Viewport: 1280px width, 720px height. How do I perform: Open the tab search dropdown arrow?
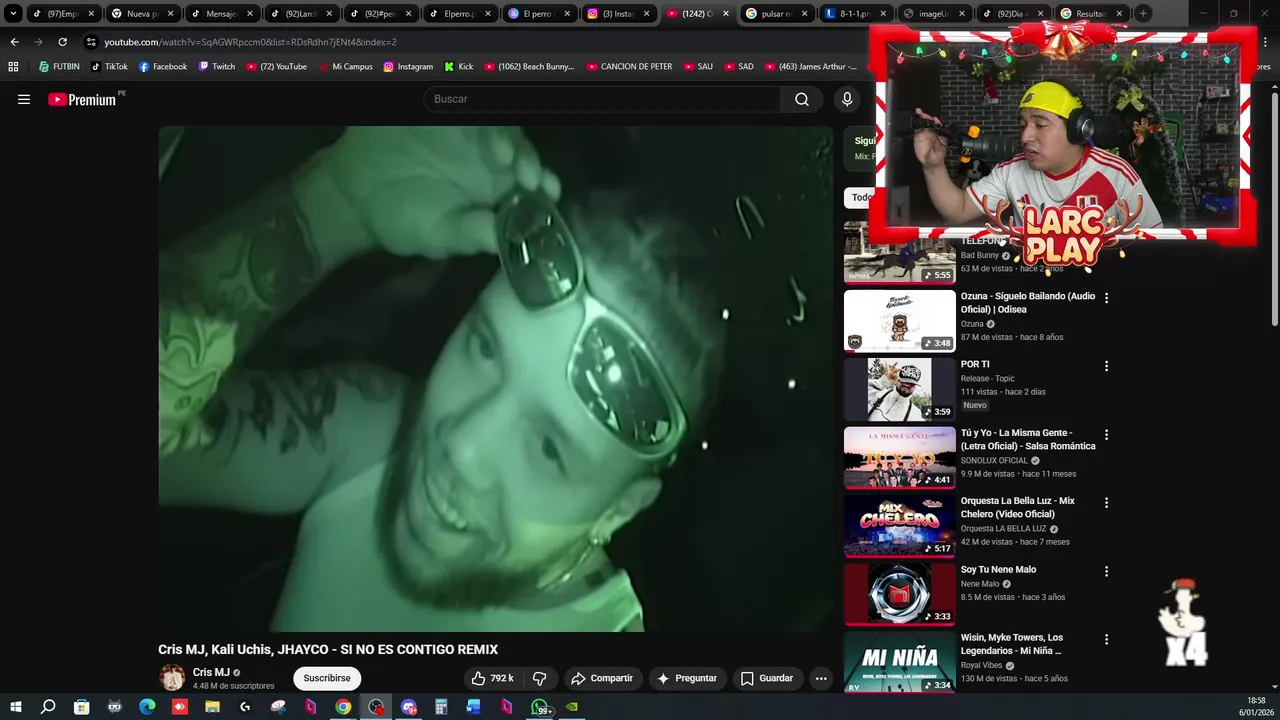[13, 14]
